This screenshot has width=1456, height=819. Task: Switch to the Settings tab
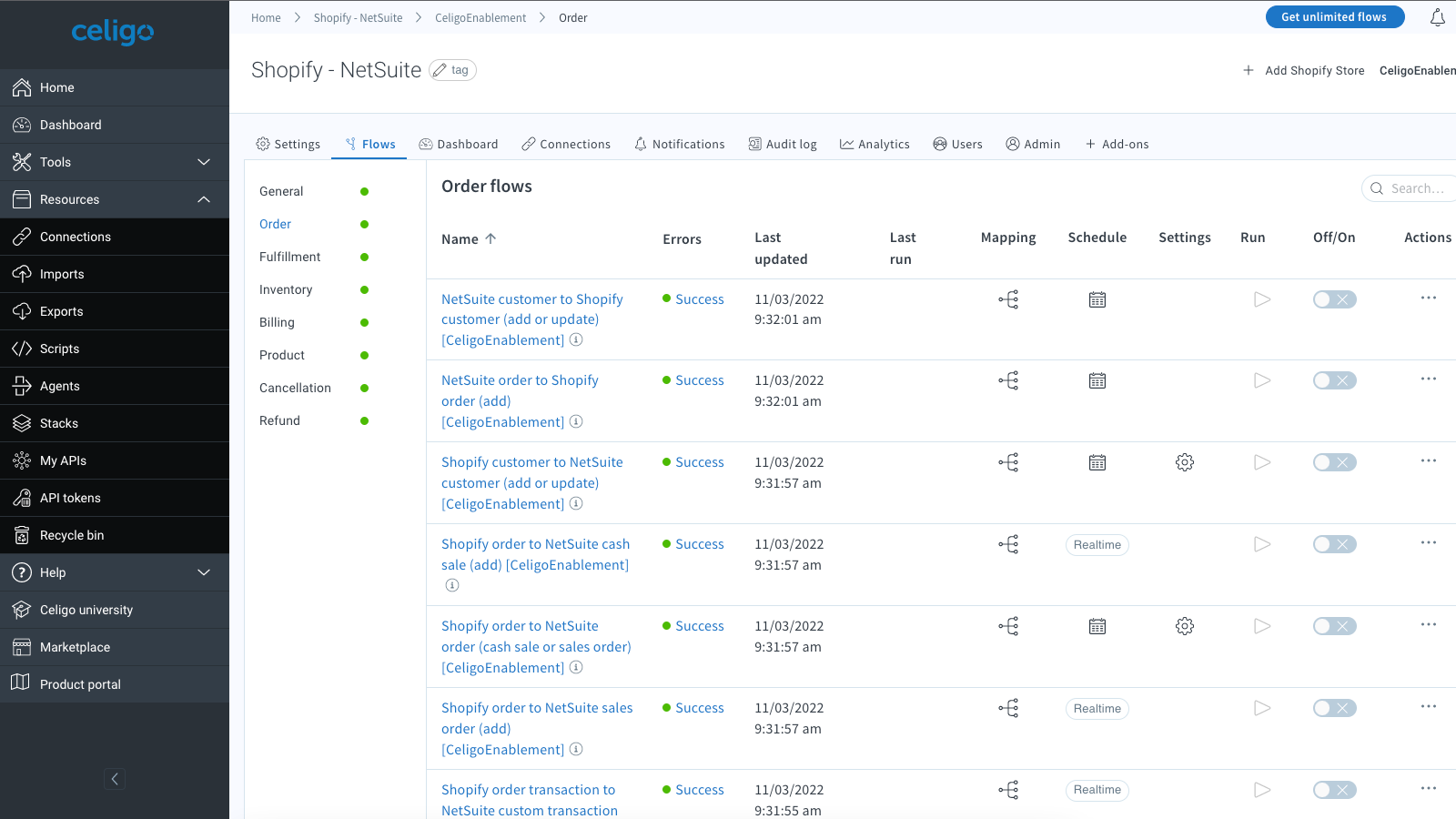288,144
